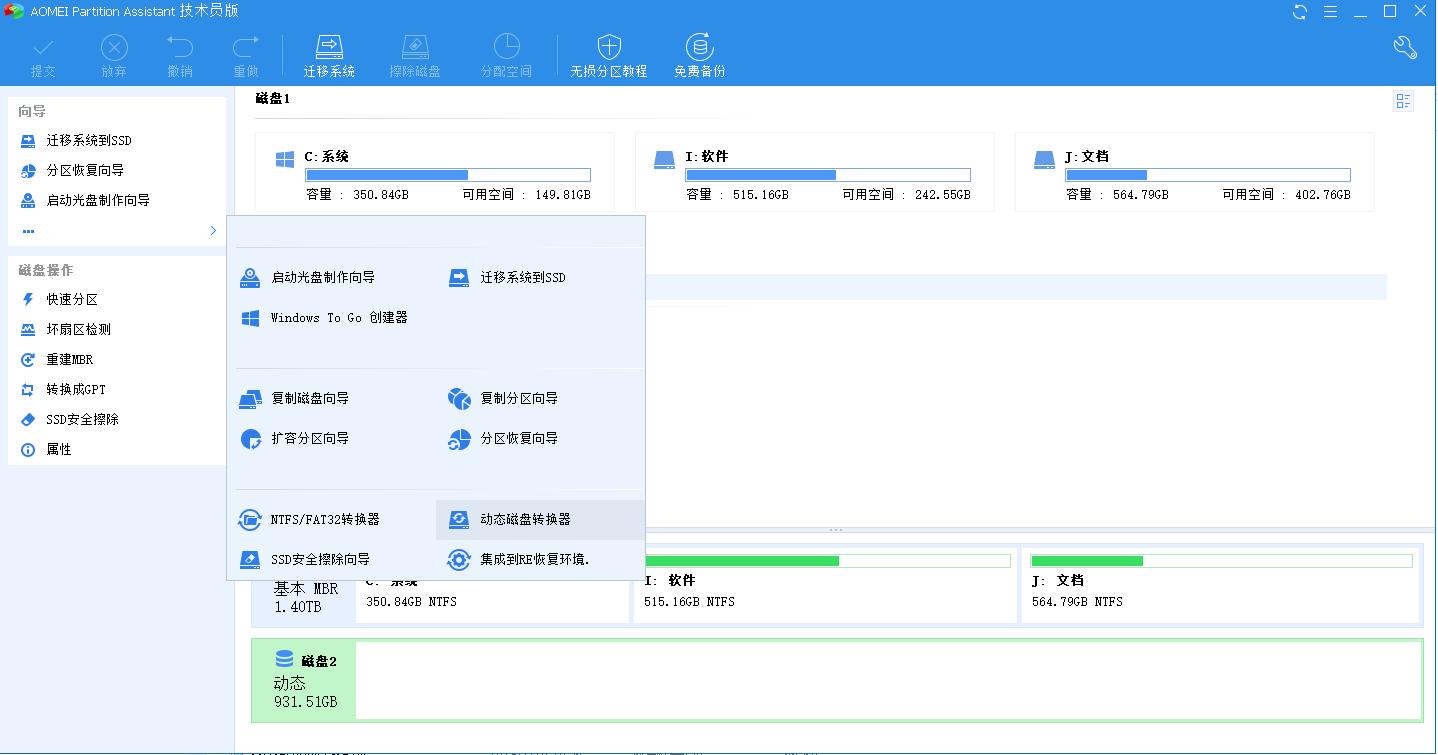Click the refresh icon at top right
This screenshot has height=755, width=1438.
click(1298, 11)
